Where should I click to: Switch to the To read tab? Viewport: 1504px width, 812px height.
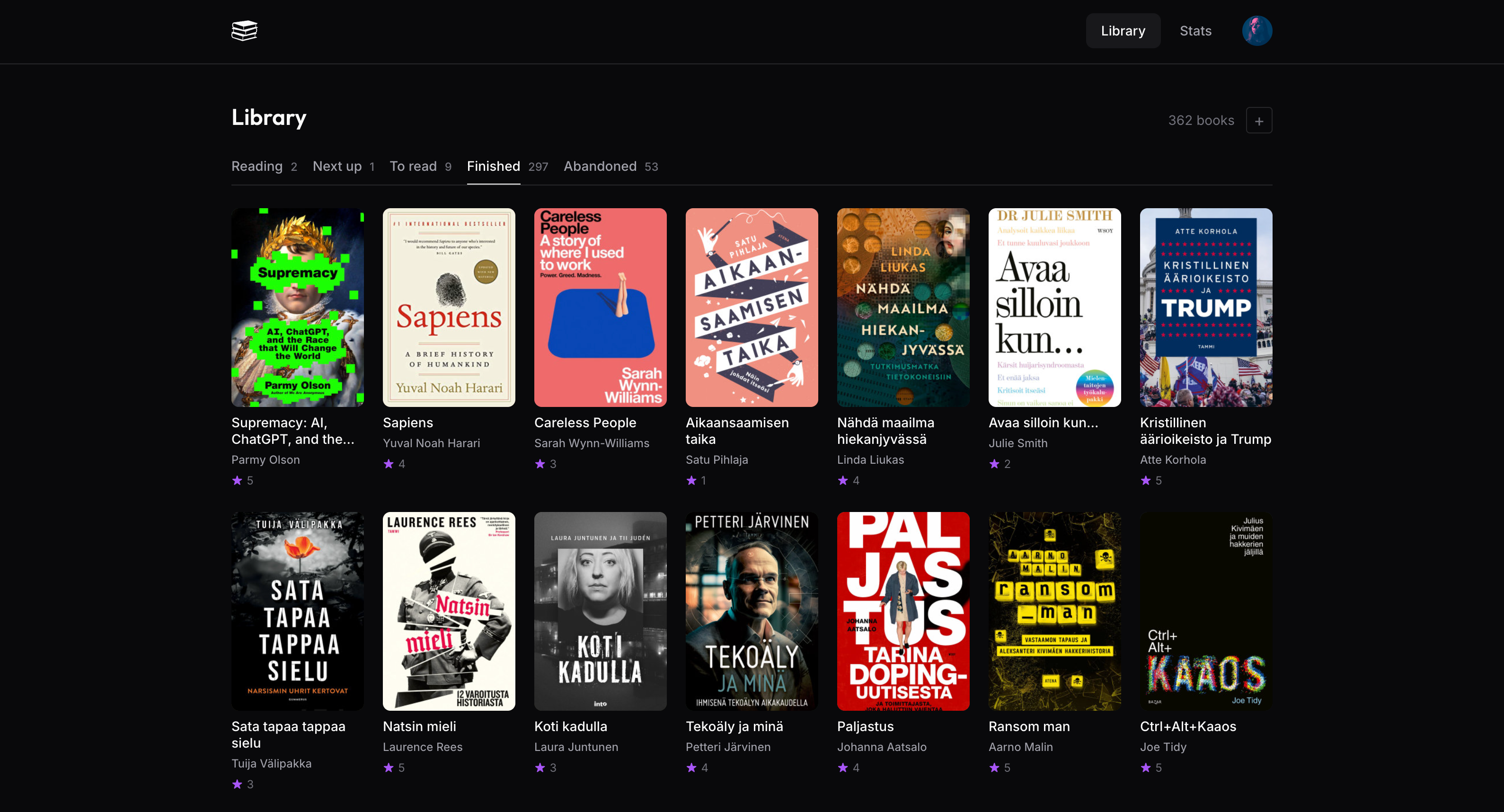pos(420,167)
